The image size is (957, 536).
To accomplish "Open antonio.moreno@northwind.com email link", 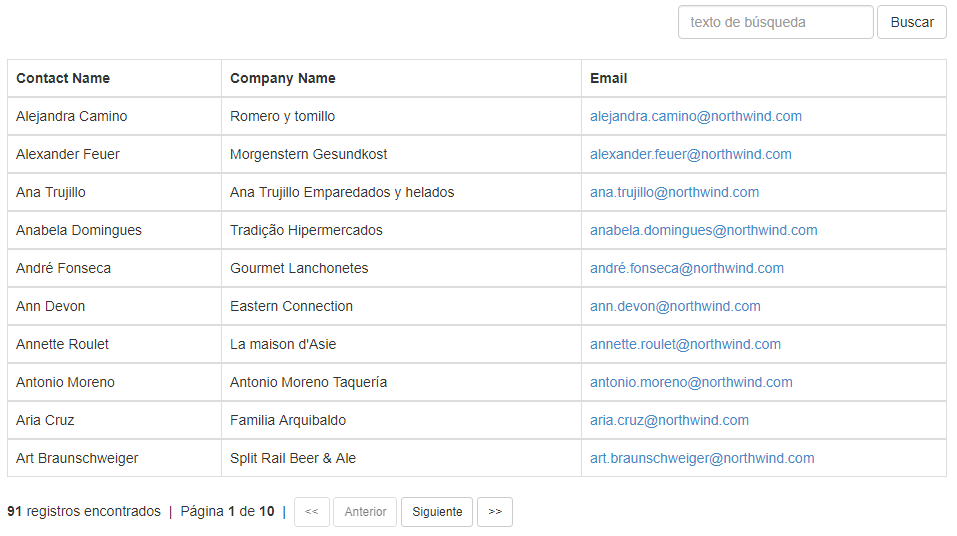I will [691, 382].
